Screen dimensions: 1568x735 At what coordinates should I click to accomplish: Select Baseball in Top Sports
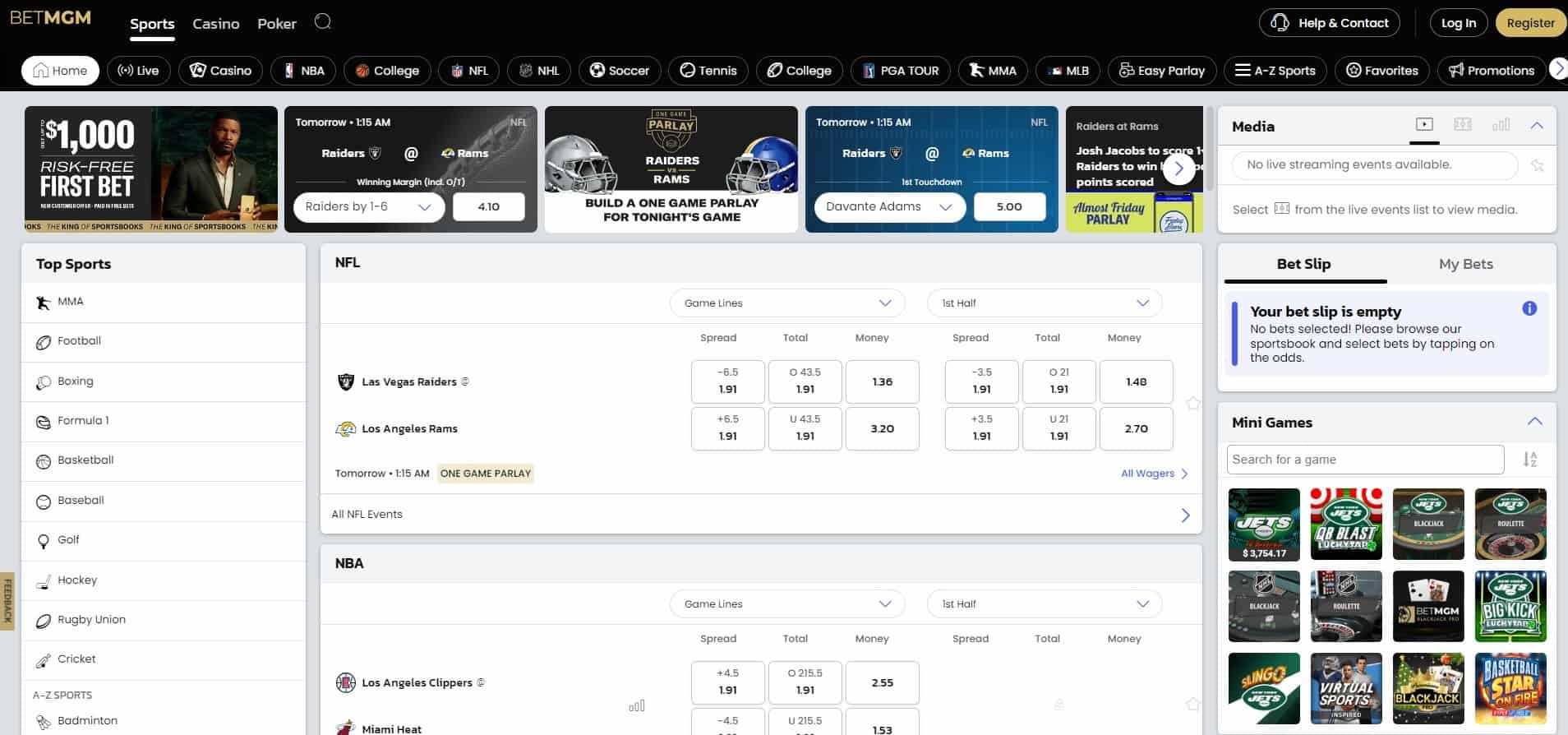click(x=164, y=501)
